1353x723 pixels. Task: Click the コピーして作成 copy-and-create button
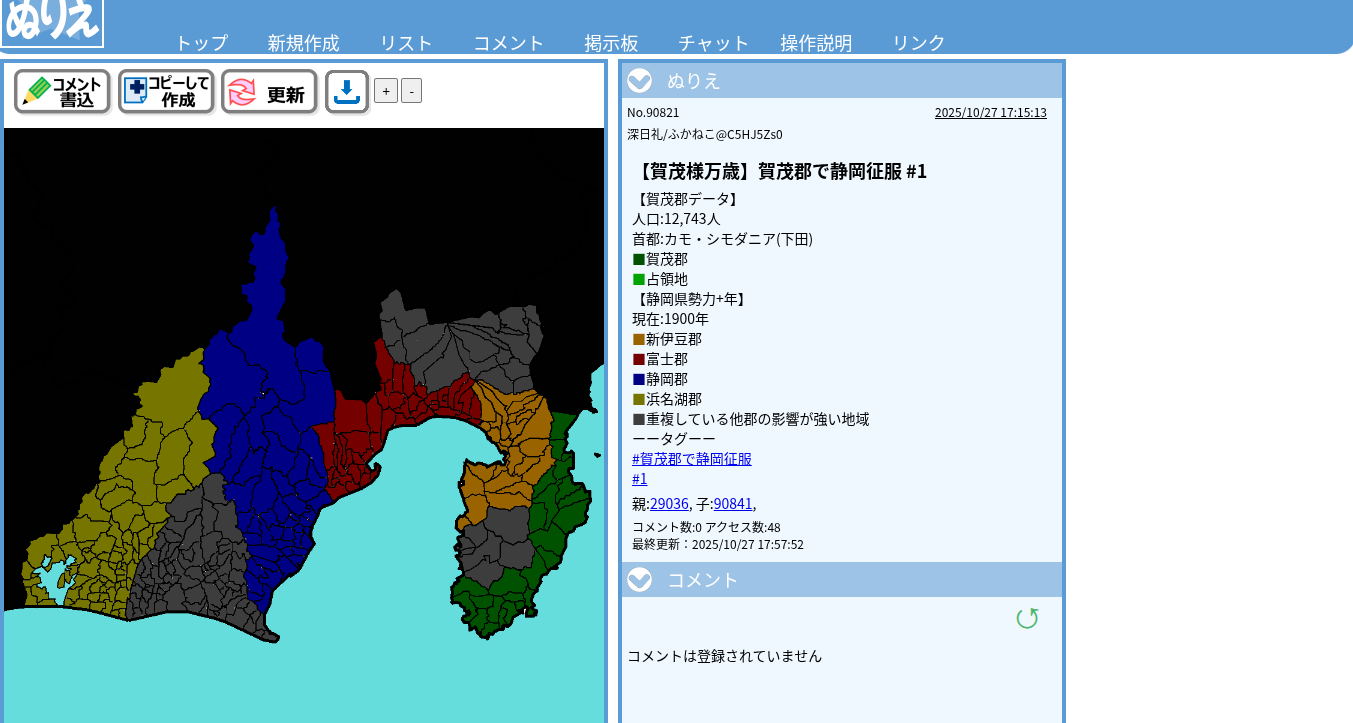[166, 92]
